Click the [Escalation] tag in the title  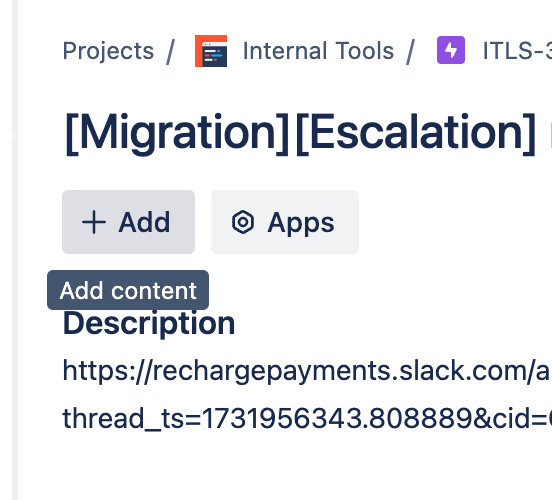pos(416,133)
